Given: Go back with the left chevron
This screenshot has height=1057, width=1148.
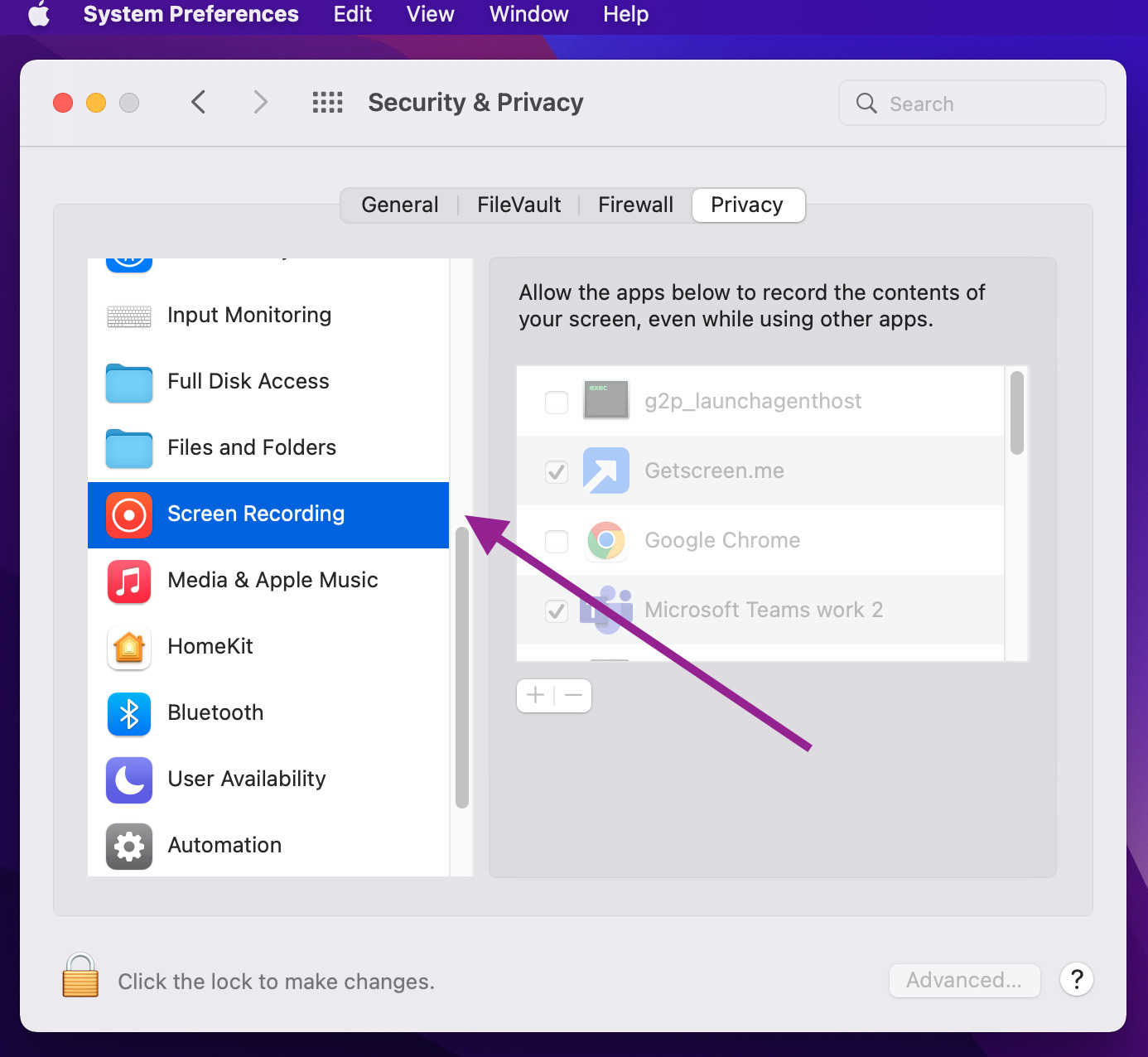Looking at the screenshot, I should (198, 102).
